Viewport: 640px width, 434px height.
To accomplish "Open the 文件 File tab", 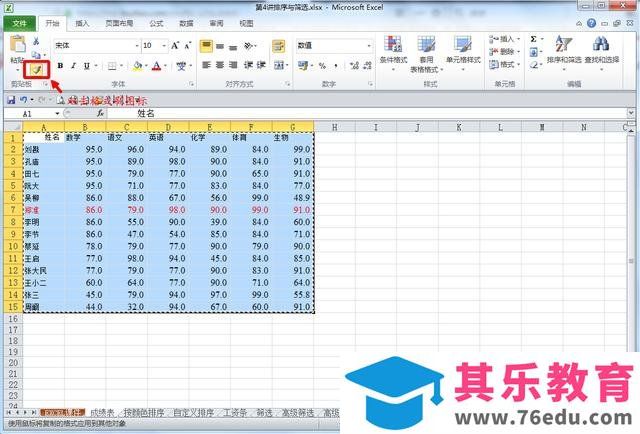I will tap(20, 23).
